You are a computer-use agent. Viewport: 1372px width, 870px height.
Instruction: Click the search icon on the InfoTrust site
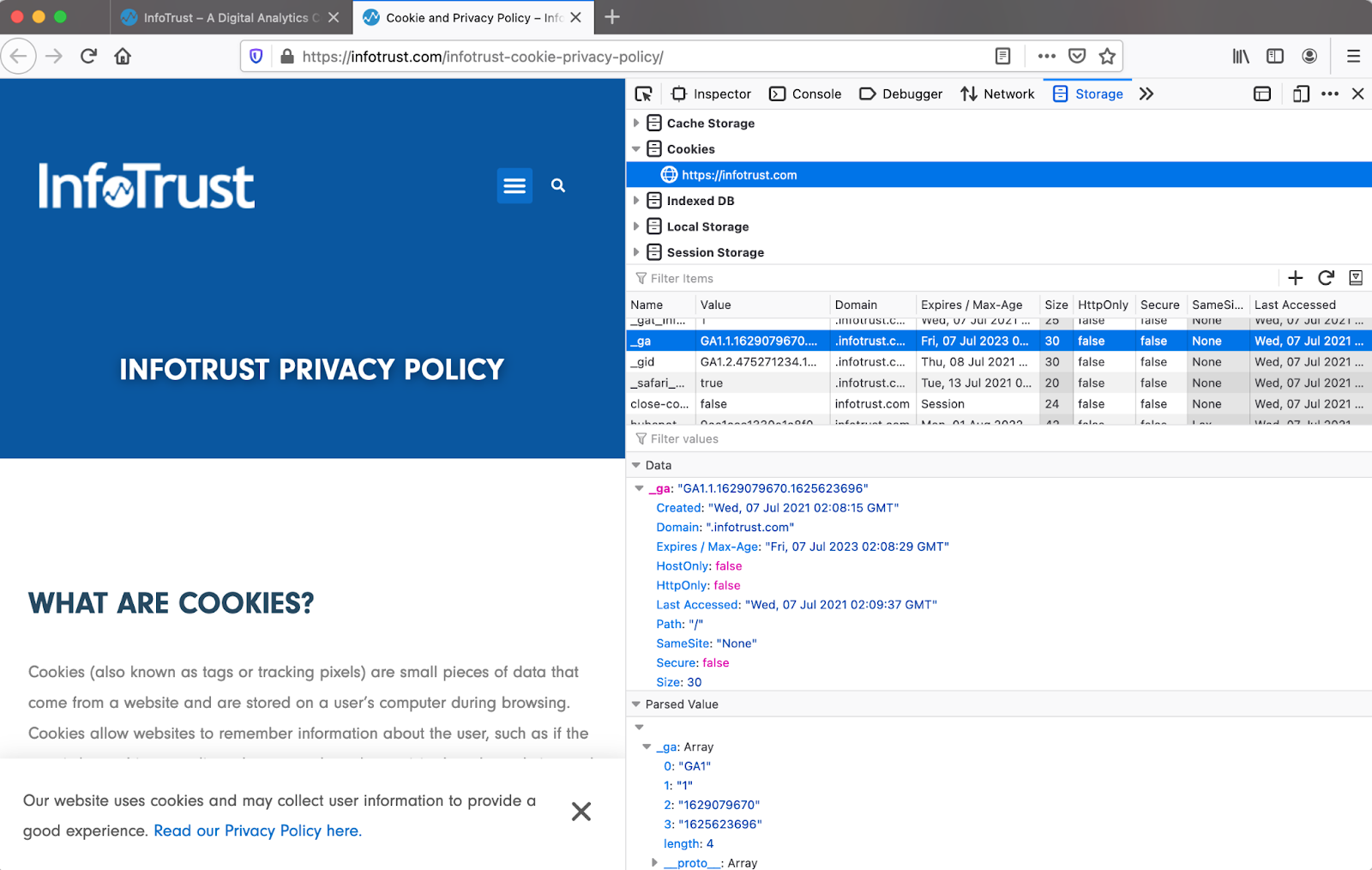(558, 185)
